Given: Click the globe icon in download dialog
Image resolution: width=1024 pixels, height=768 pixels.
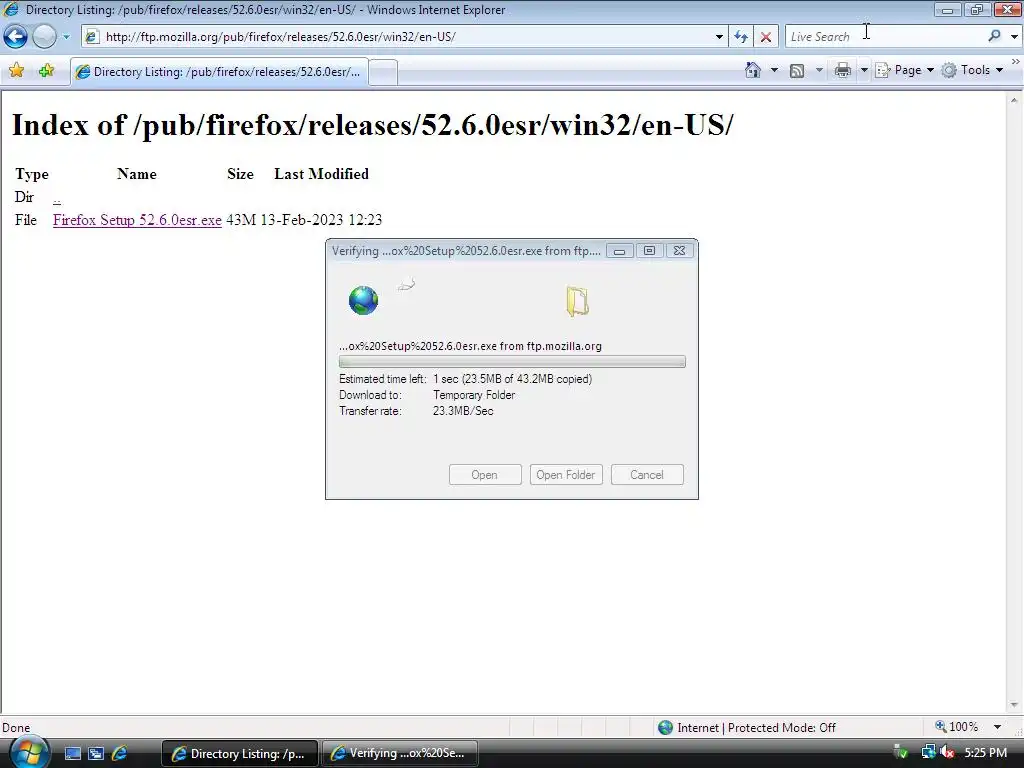Looking at the screenshot, I should [x=363, y=300].
